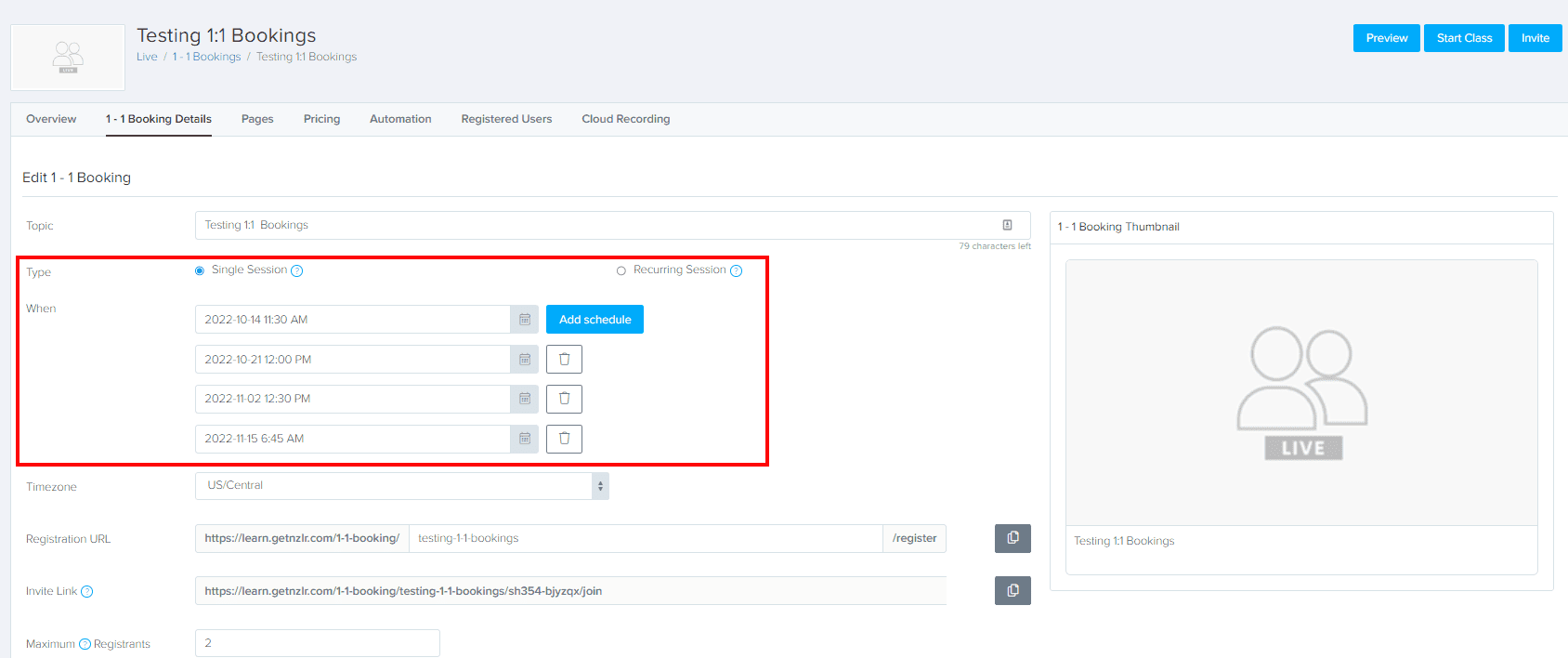Show help info for Invite Link
This screenshot has height=658, width=1568.
(x=87, y=592)
